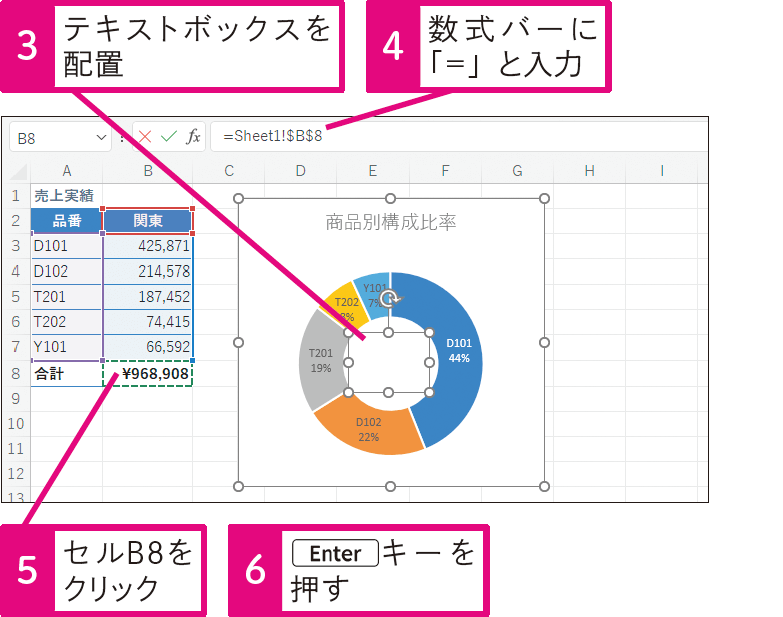
Task: Select column B header
Action: click(x=148, y=171)
